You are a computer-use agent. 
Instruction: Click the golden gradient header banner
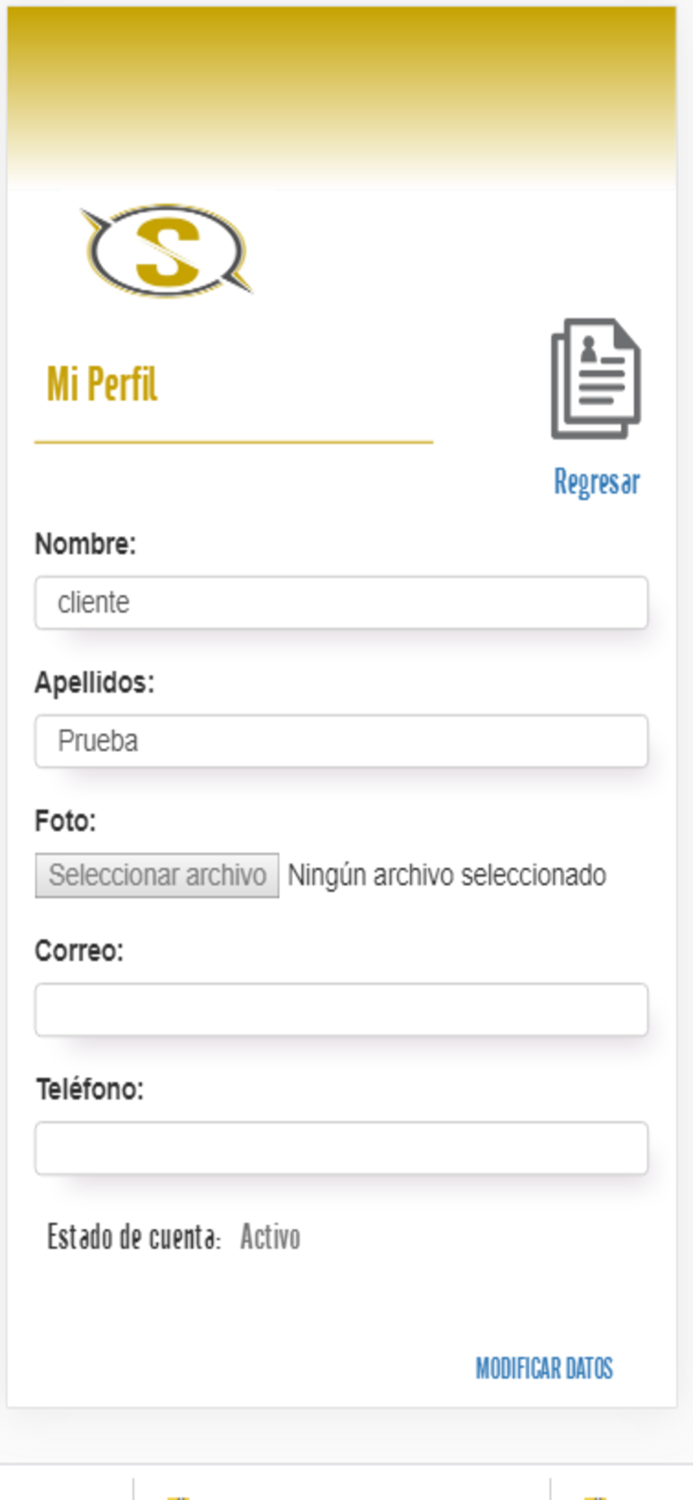[x=341, y=95]
